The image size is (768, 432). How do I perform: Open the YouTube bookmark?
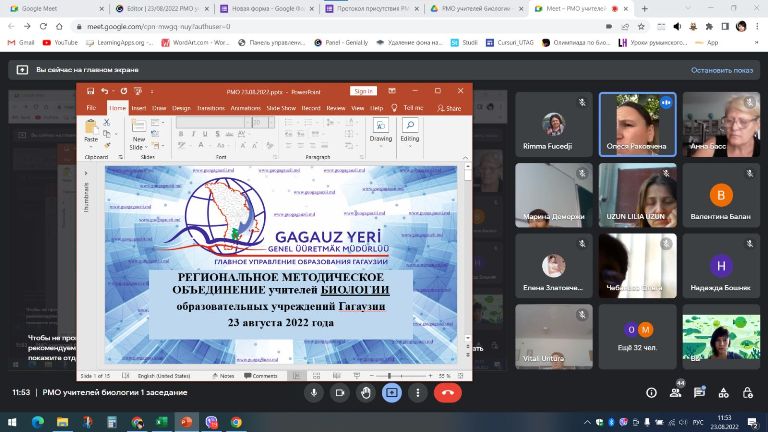[x=60, y=43]
